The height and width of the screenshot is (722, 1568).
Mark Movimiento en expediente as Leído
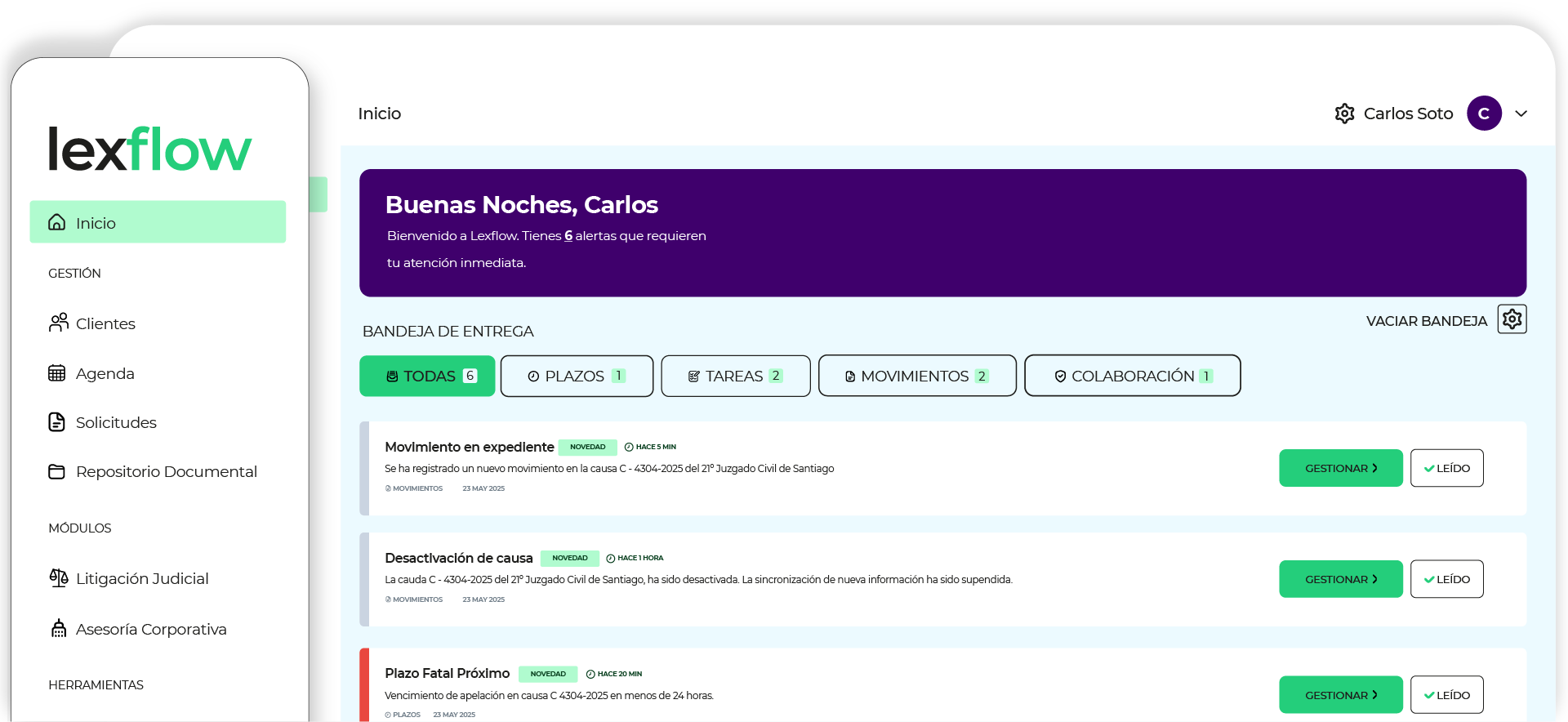pyautogui.click(x=1446, y=468)
